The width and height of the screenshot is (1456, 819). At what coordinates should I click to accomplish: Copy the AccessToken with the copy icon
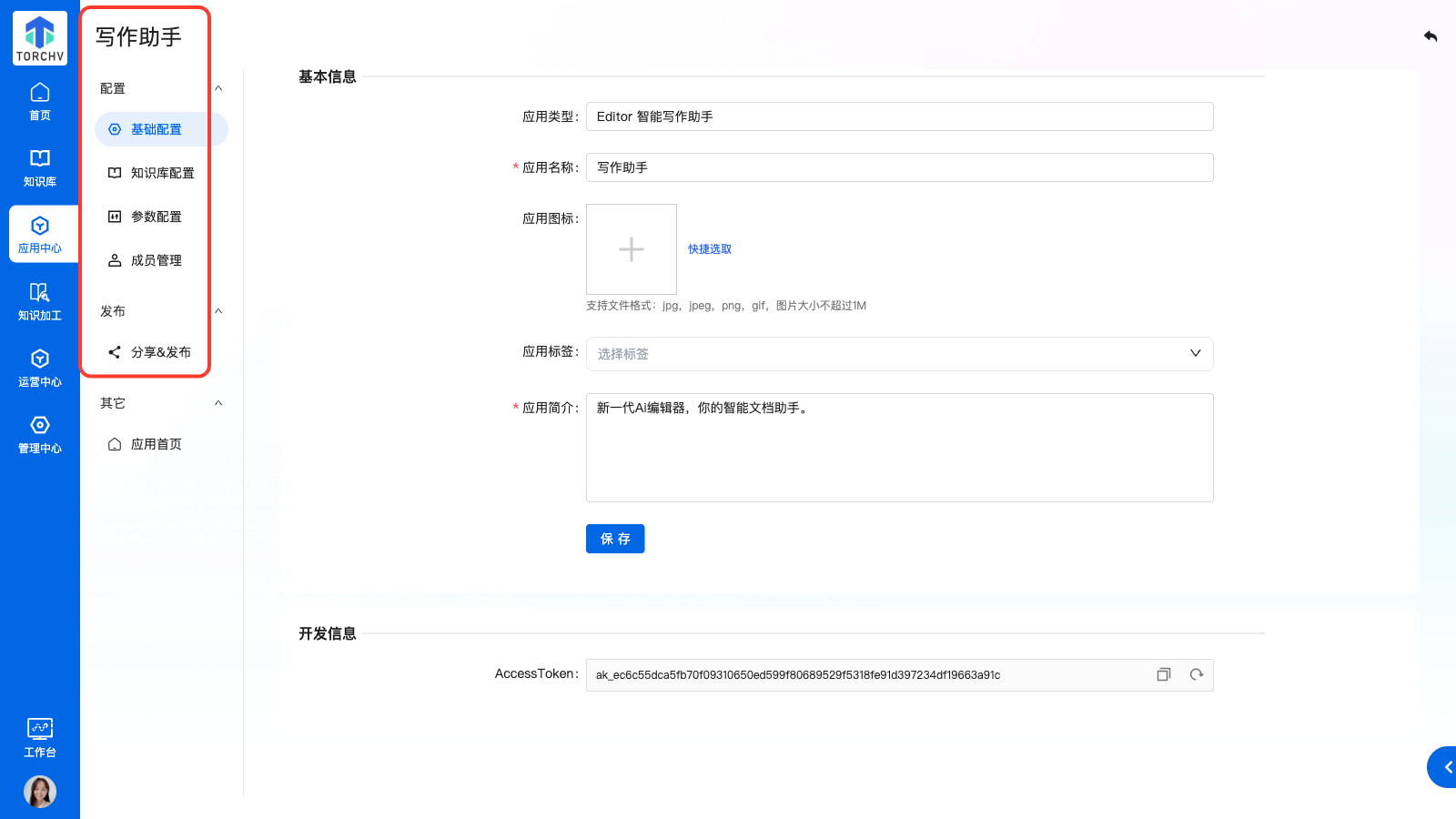[1163, 674]
